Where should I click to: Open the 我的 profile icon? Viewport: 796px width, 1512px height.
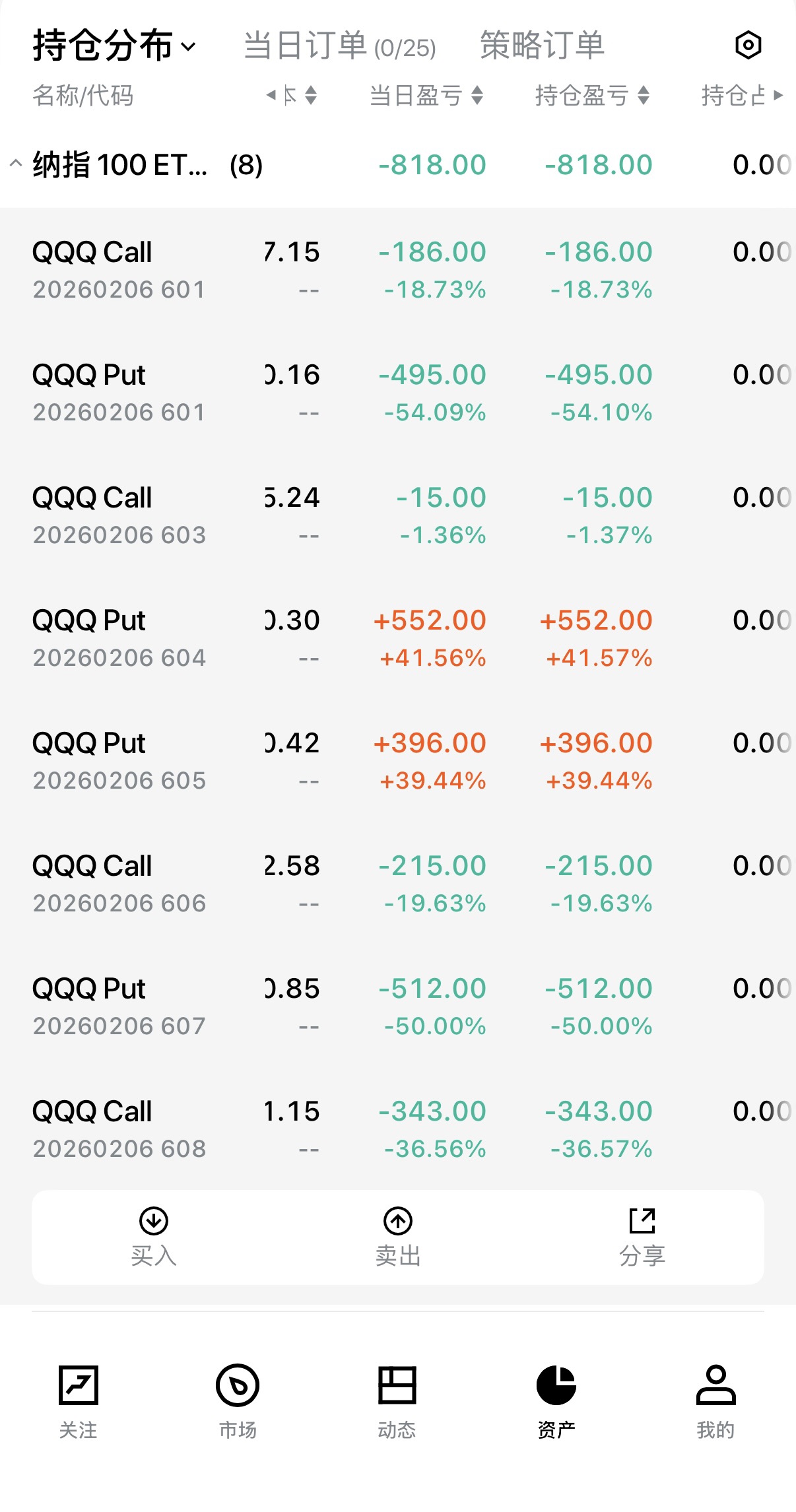[x=715, y=1385]
